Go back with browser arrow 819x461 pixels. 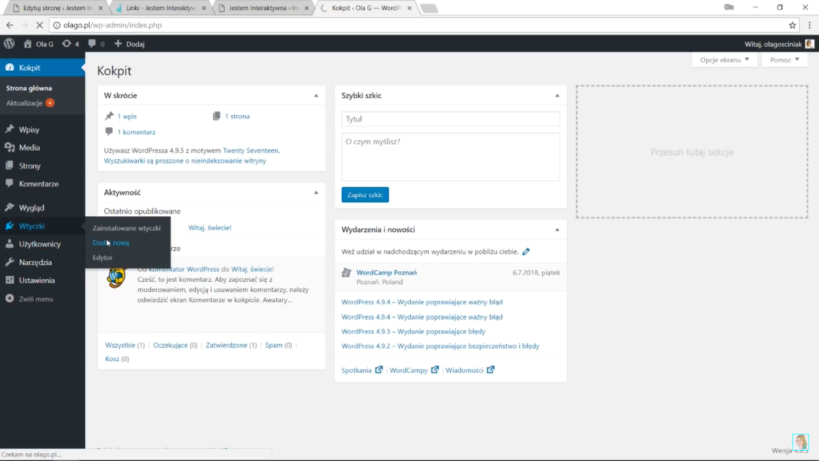point(10,25)
